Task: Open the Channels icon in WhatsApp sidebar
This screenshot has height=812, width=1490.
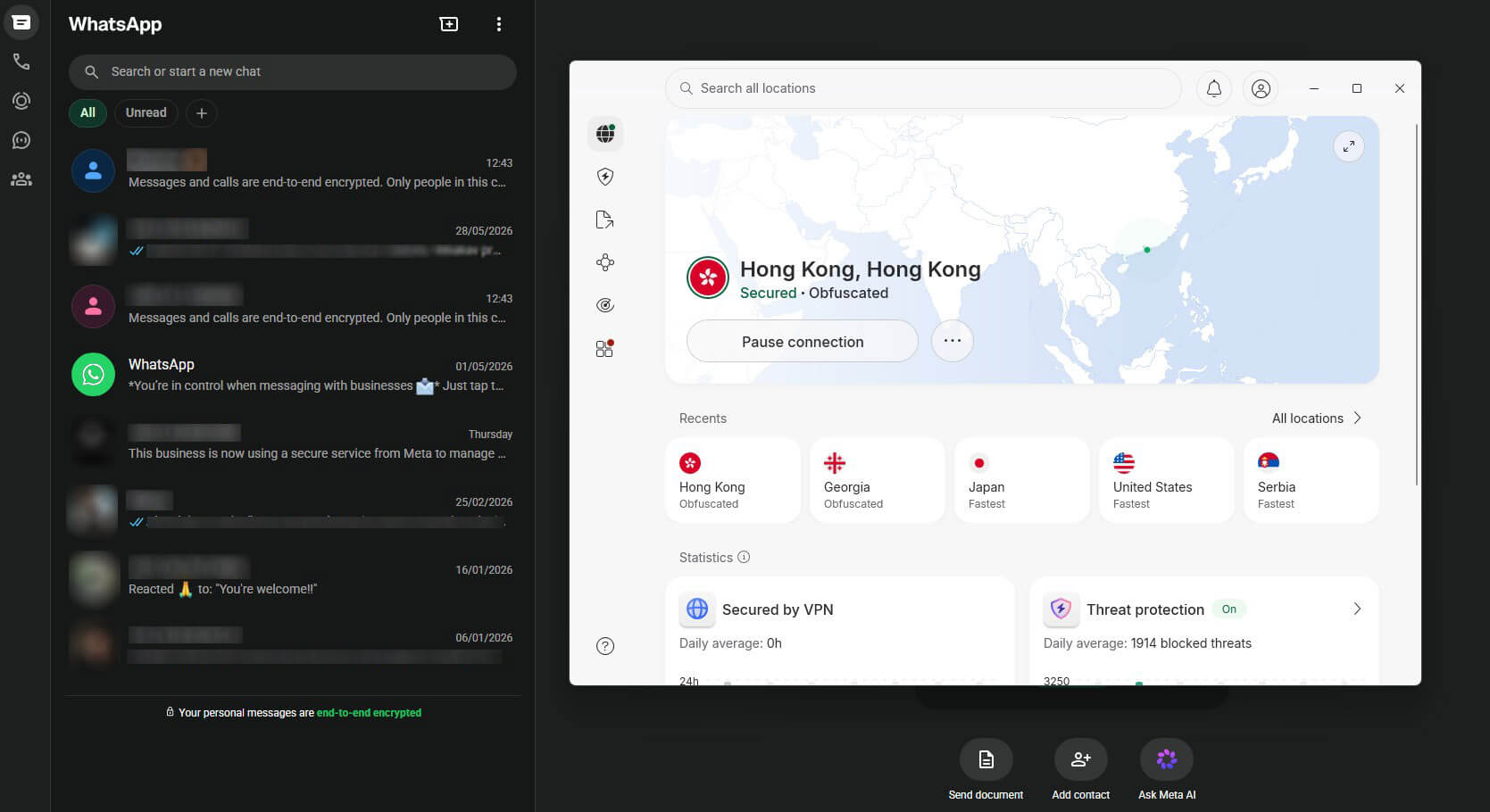Action: tap(21, 140)
